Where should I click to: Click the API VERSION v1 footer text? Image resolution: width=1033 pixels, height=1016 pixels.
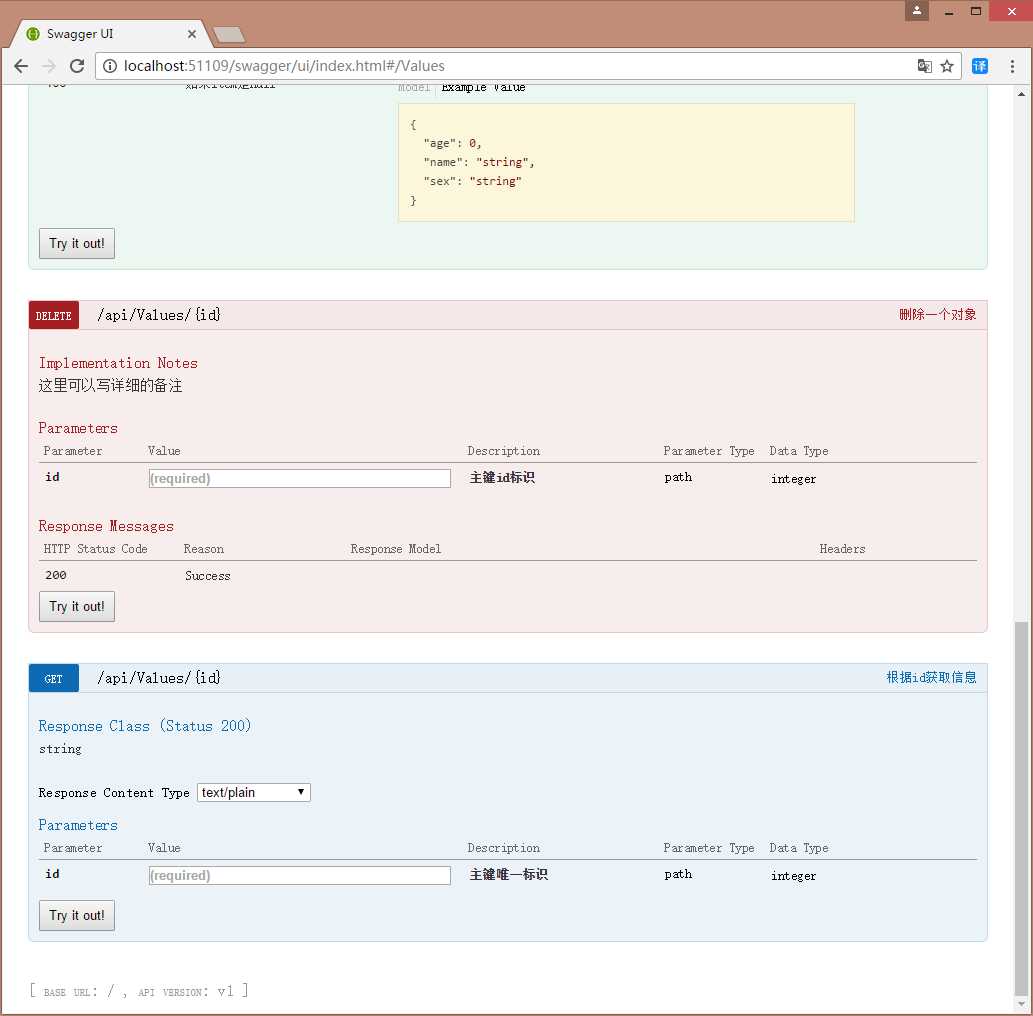[x=185, y=992]
